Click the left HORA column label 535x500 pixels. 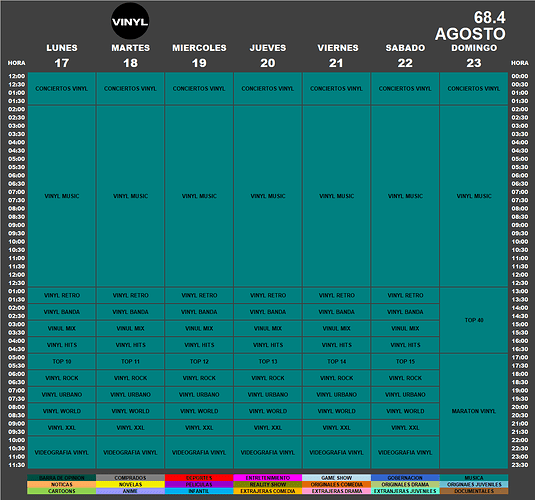[x=16, y=63]
